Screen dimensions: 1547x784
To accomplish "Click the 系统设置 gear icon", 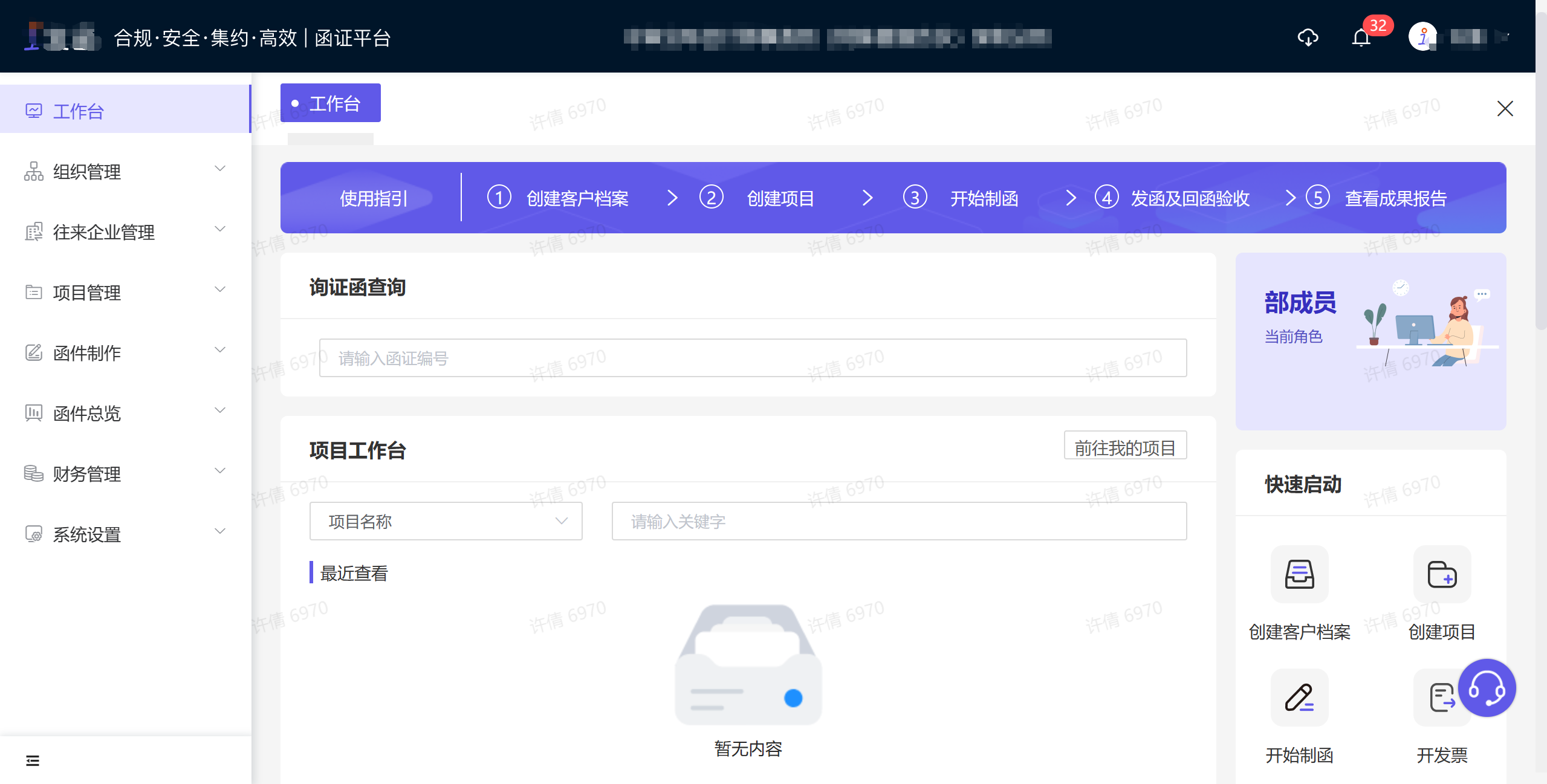I will click(34, 534).
